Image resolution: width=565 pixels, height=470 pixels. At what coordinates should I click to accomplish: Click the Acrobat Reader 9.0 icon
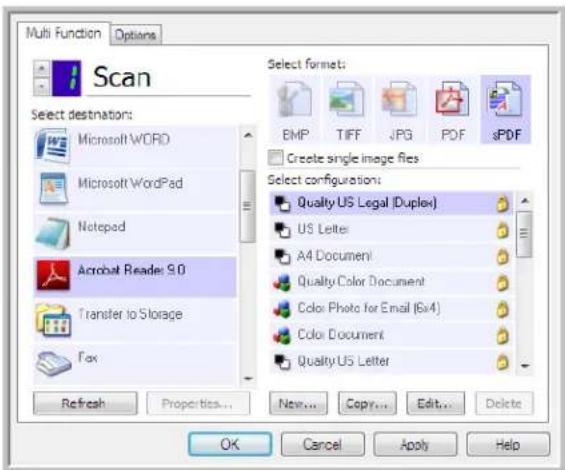click(x=53, y=275)
